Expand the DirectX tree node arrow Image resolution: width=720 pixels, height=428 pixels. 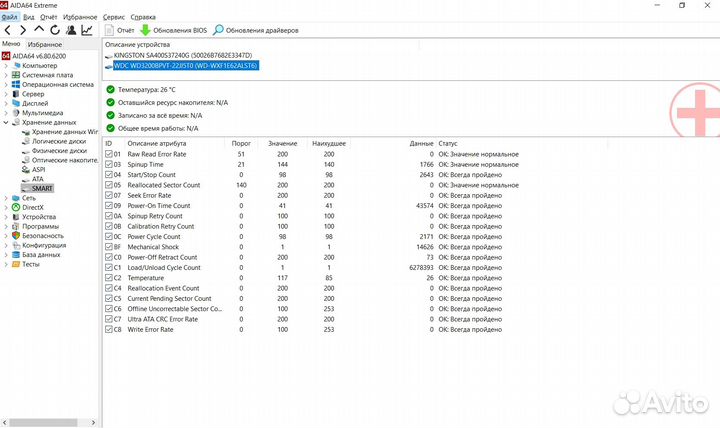pyautogui.click(x=6, y=208)
